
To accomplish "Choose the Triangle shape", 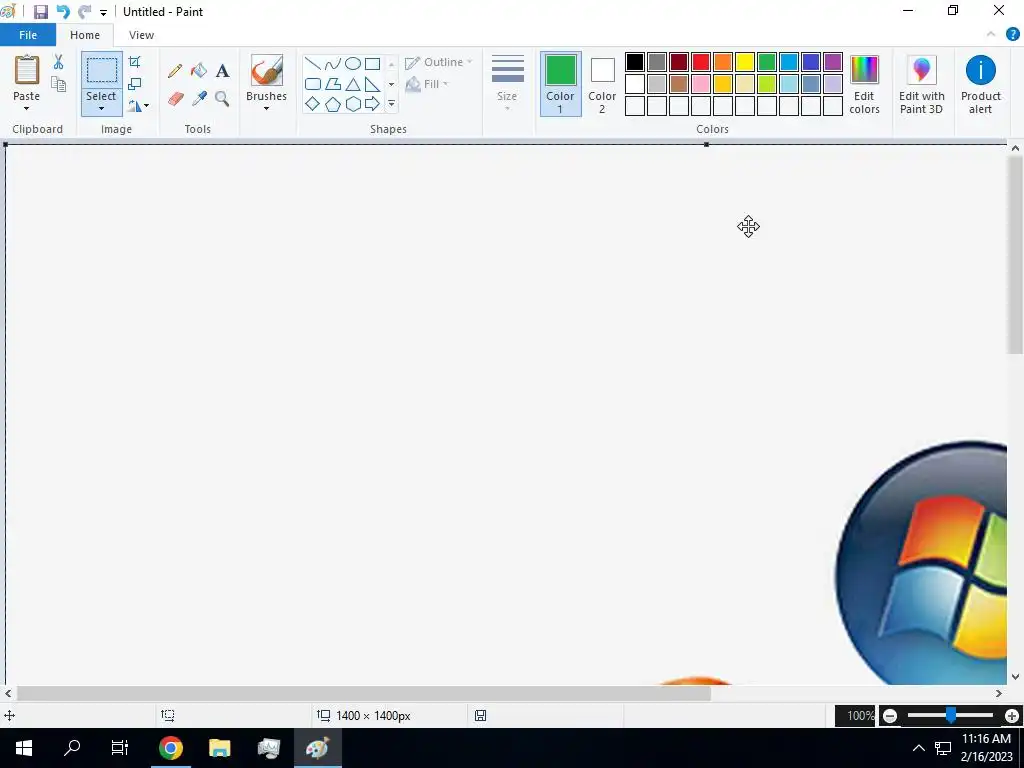I will pos(353,84).
